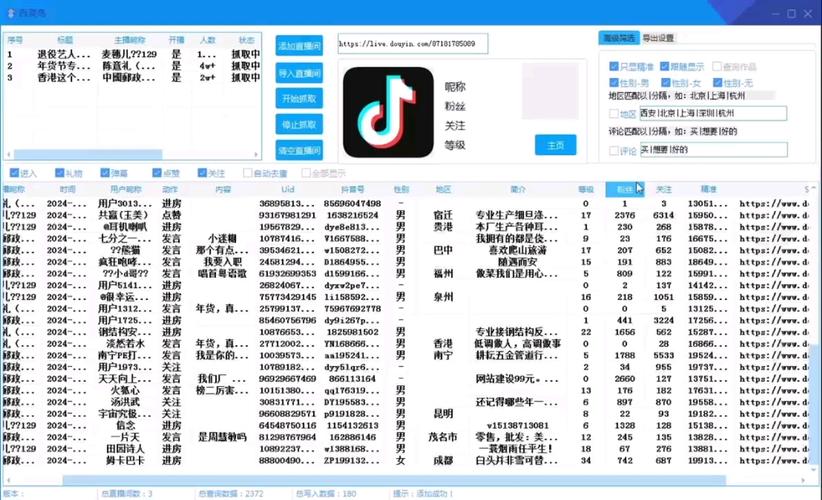Click the region cell 茂名市
This screenshot has height=500, width=822.
pyautogui.click(x=443, y=437)
